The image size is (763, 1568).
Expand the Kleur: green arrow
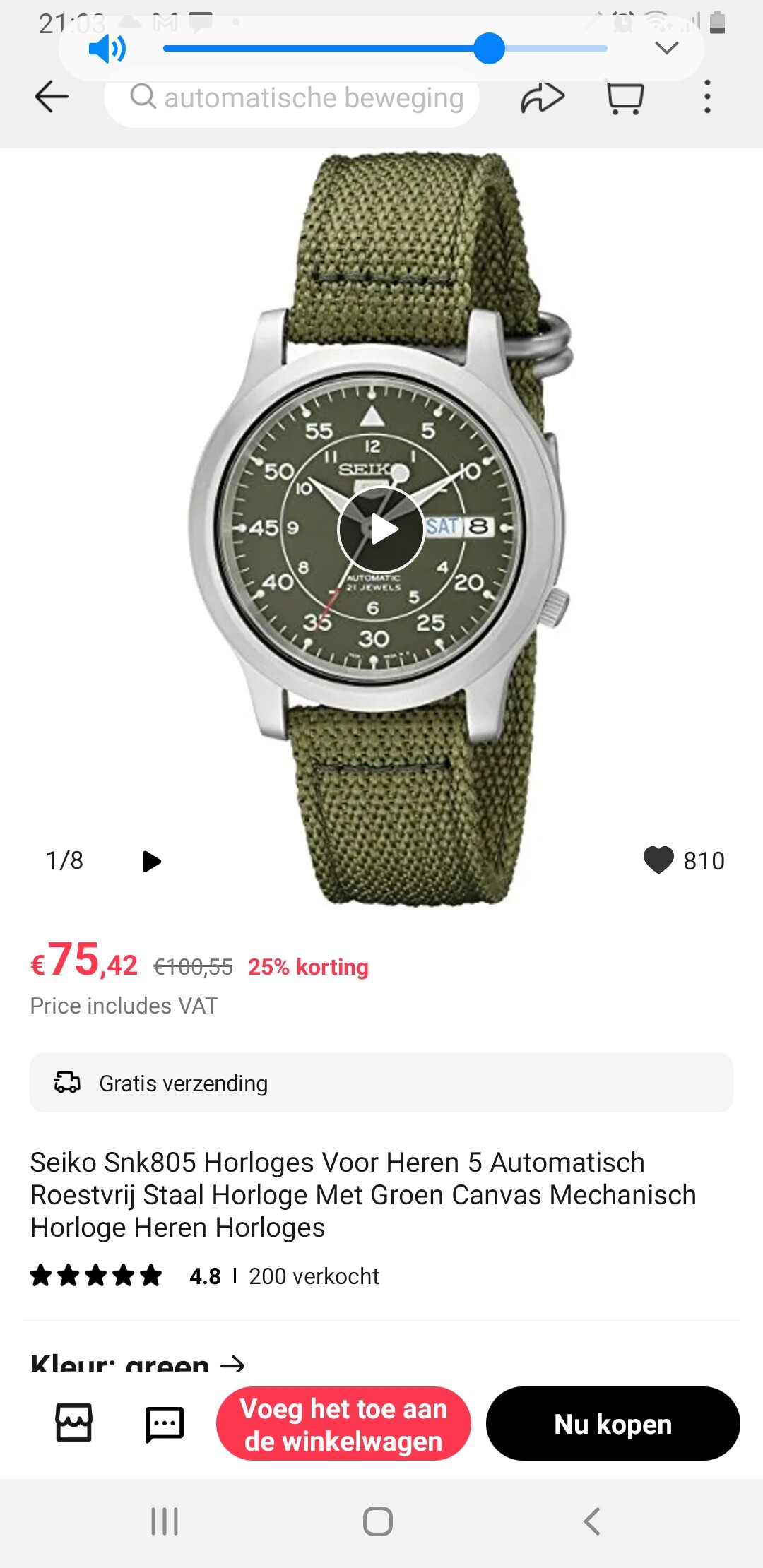(x=232, y=1364)
